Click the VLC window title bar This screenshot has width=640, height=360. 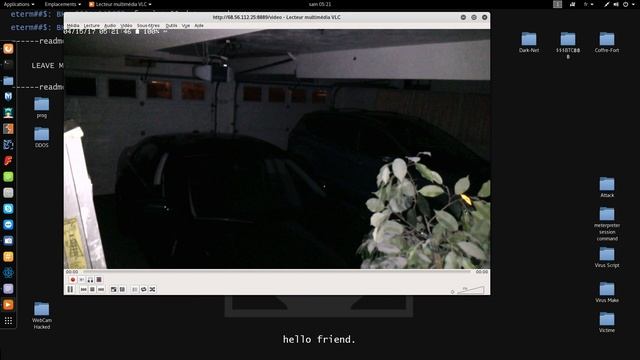276,17
